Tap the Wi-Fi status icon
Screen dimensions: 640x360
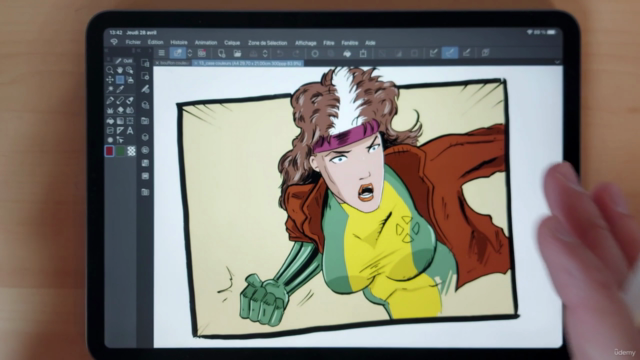(x=529, y=32)
